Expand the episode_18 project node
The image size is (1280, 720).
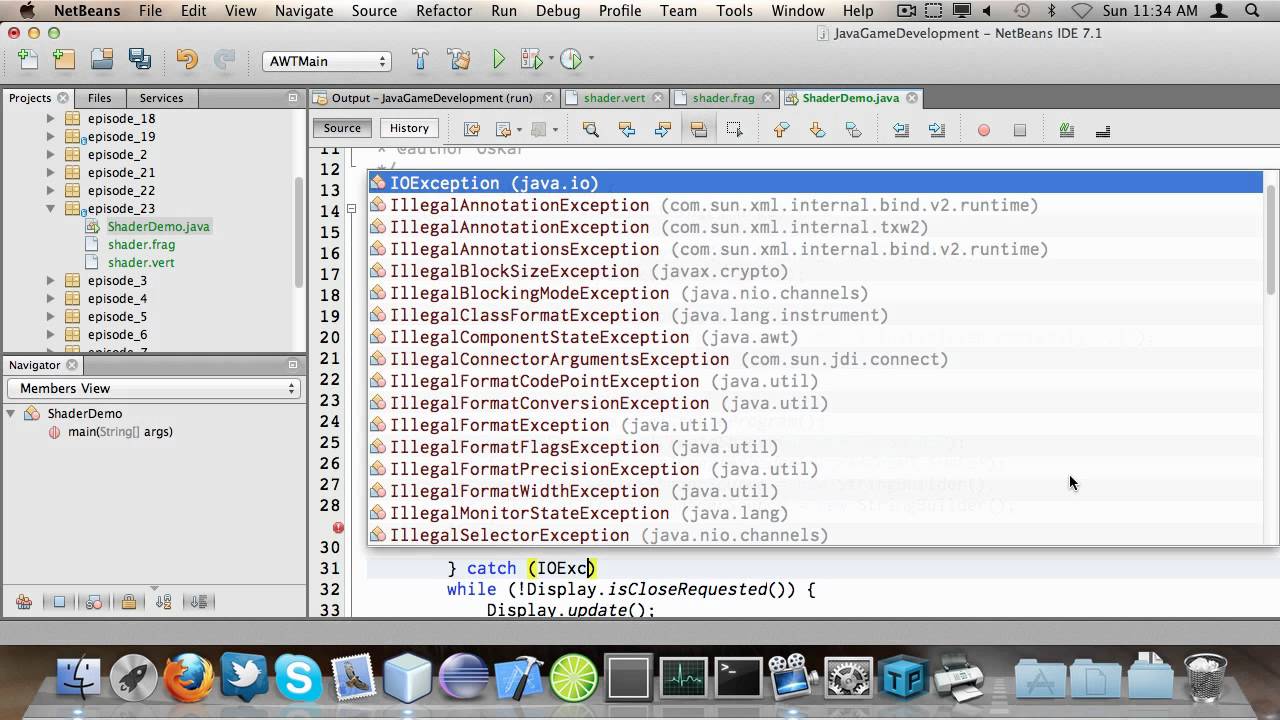(51, 118)
